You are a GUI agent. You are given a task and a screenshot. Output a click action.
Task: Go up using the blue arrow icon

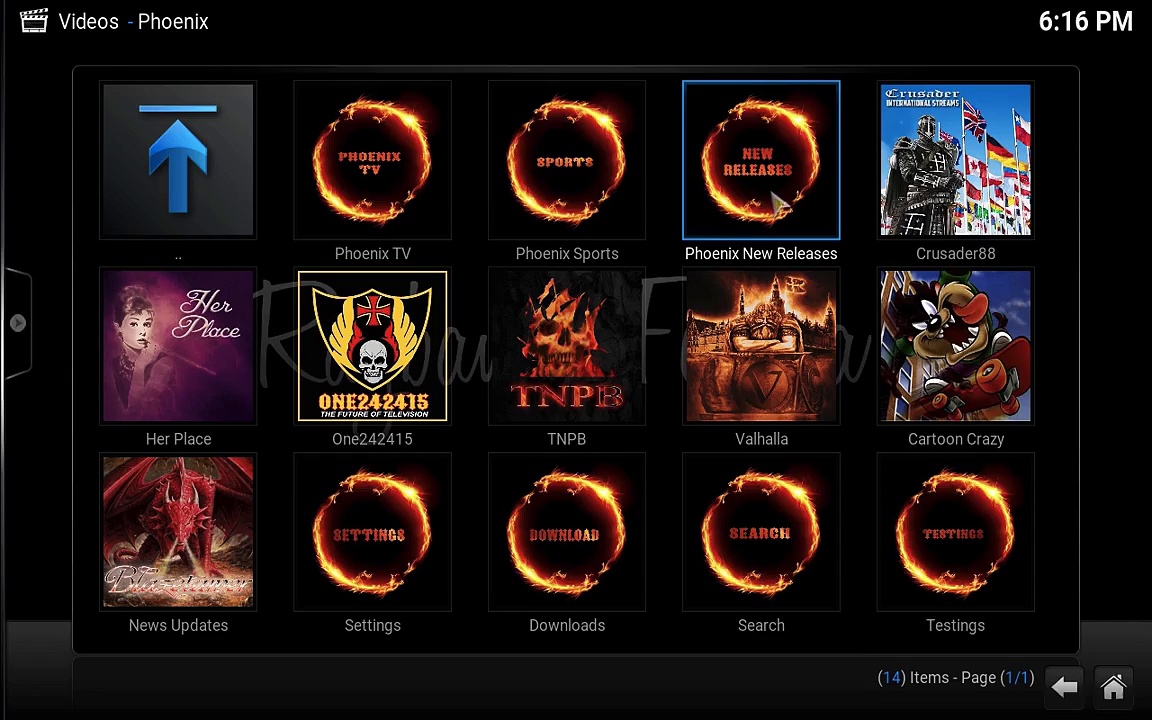pyautogui.click(x=178, y=161)
